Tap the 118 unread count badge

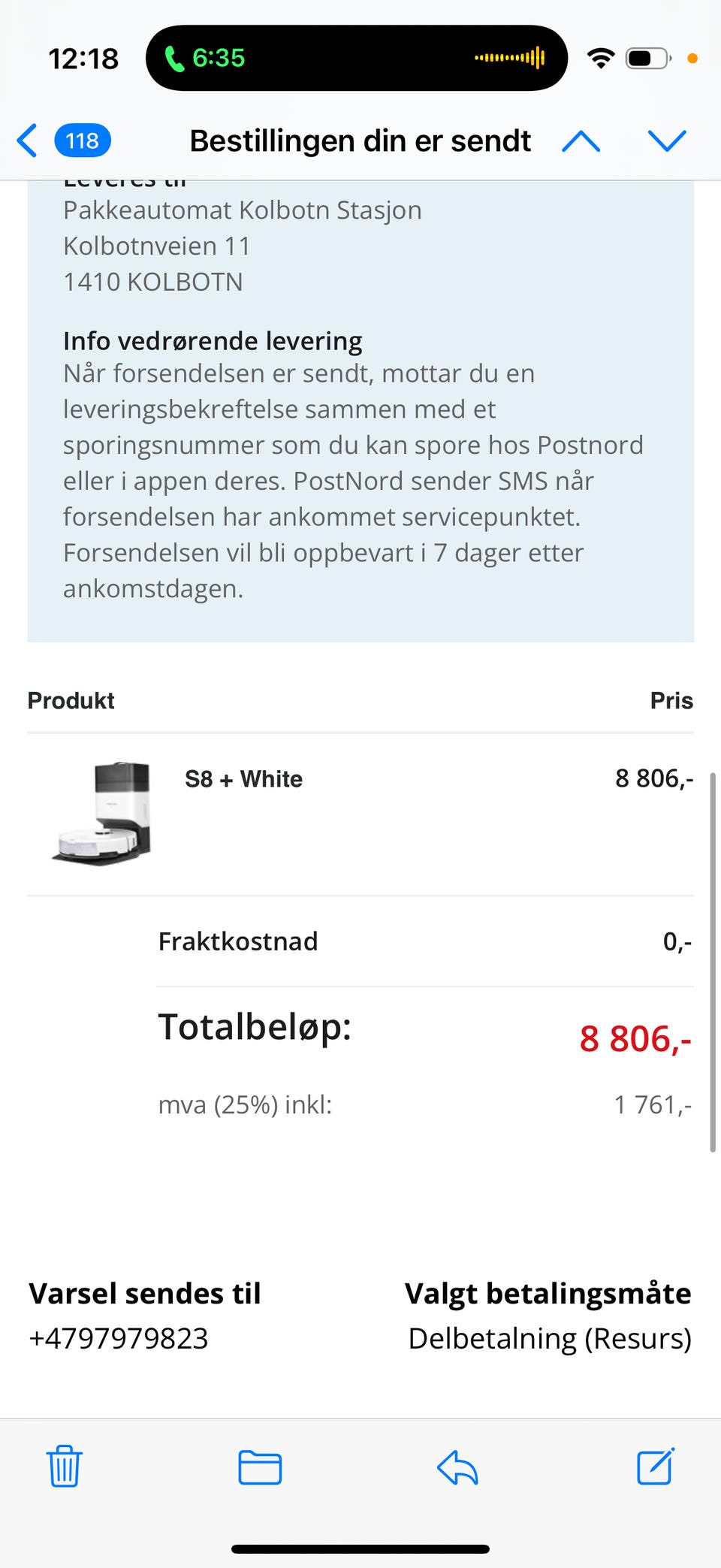(x=83, y=140)
